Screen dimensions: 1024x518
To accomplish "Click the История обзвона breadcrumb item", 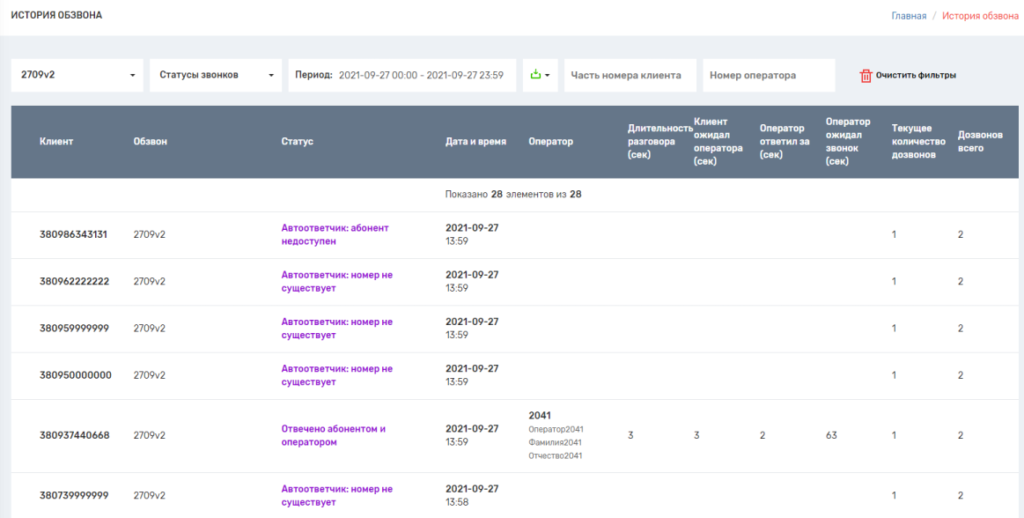I will 980,16.
